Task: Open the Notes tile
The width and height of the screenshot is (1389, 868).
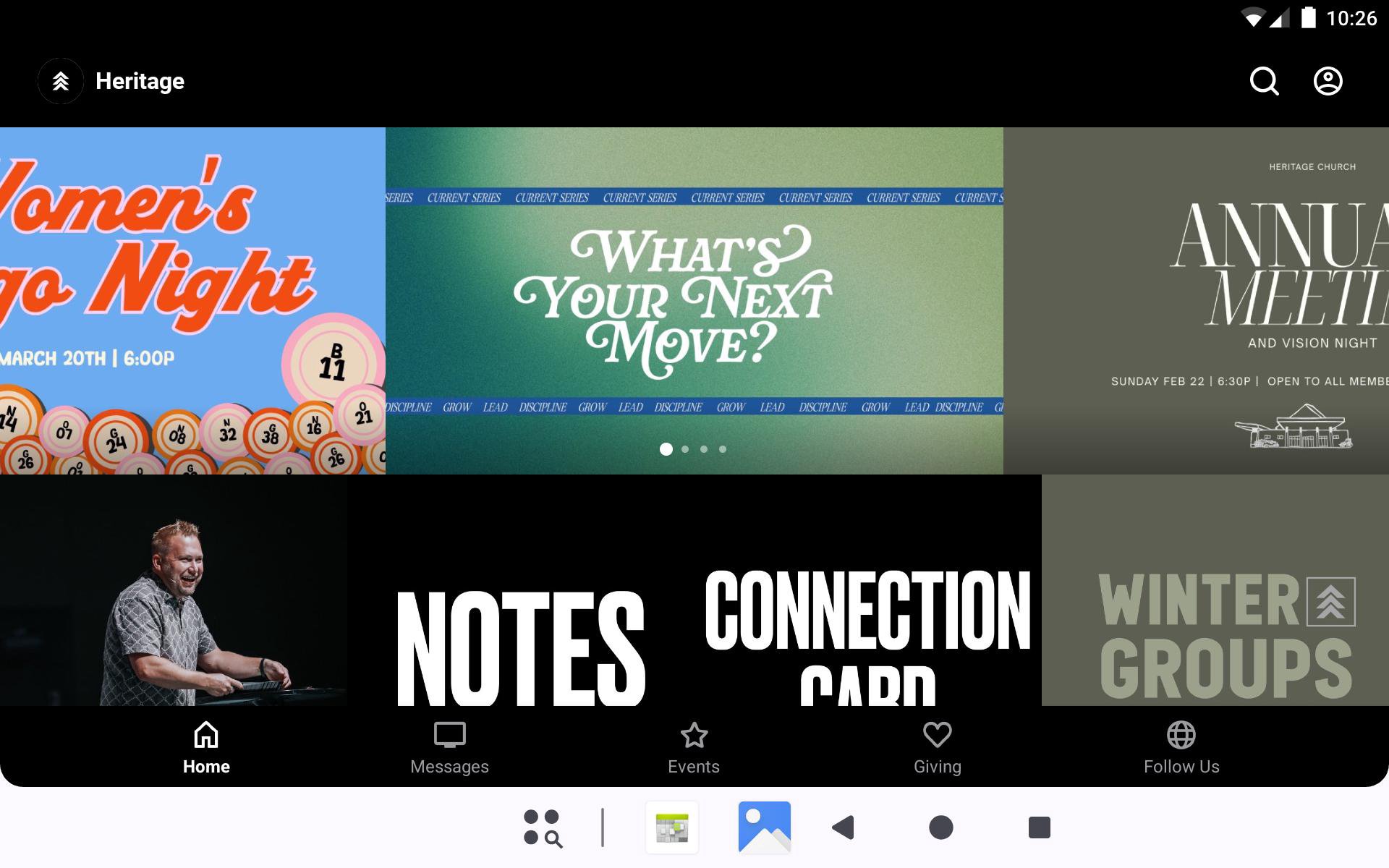Action: pos(521,622)
